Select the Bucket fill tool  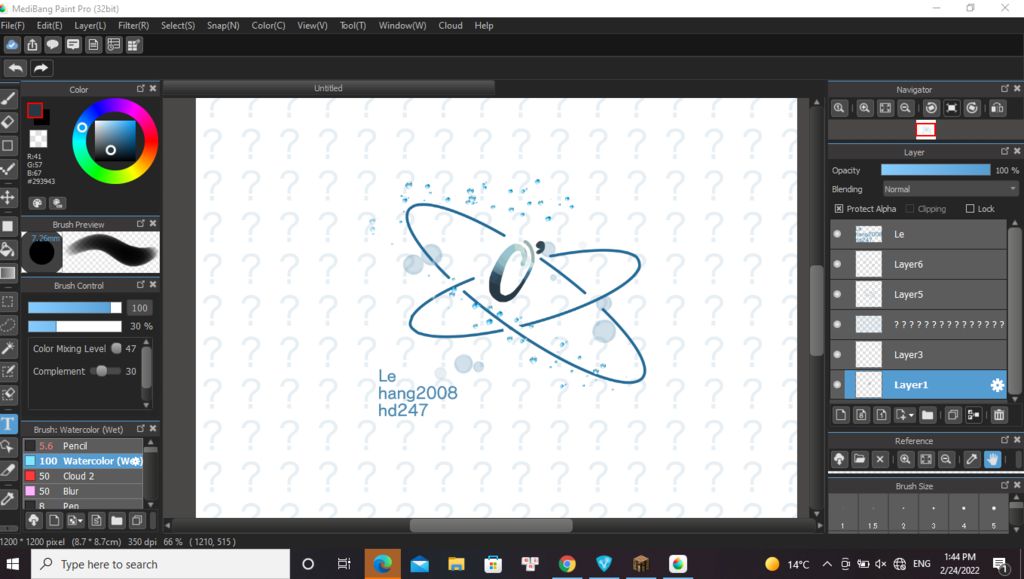pyautogui.click(x=8, y=249)
